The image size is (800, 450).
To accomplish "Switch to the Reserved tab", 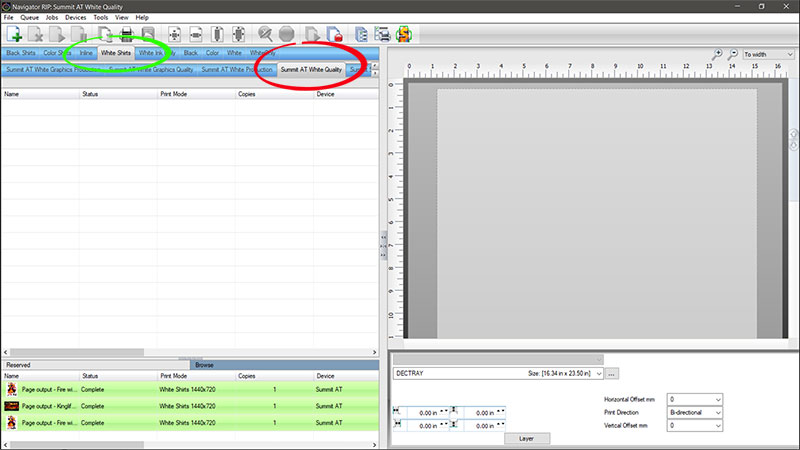I will [96, 365].
